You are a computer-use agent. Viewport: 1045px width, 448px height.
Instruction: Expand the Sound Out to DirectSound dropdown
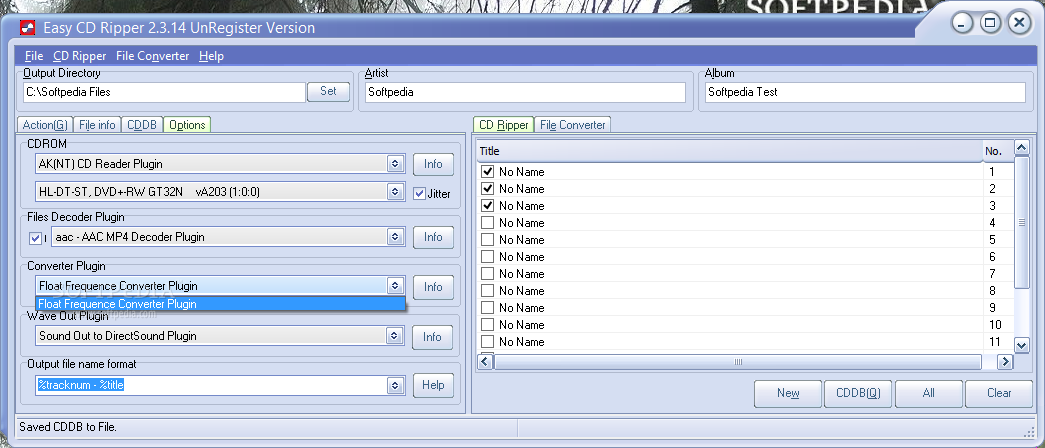click(395, 336)
